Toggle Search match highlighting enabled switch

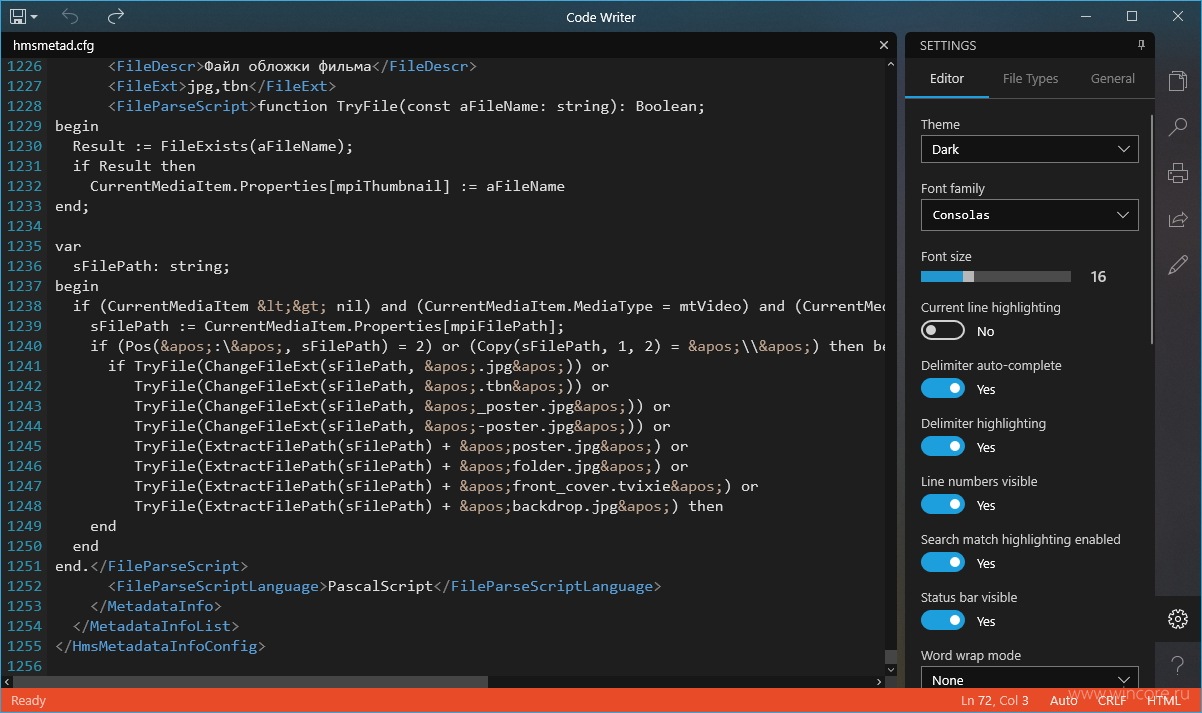click(943, 563)
